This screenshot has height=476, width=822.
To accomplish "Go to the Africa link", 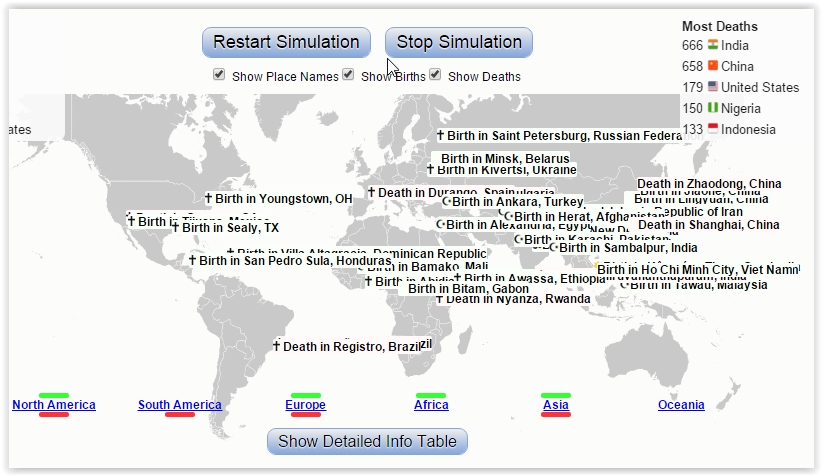I will pos(431,405).
